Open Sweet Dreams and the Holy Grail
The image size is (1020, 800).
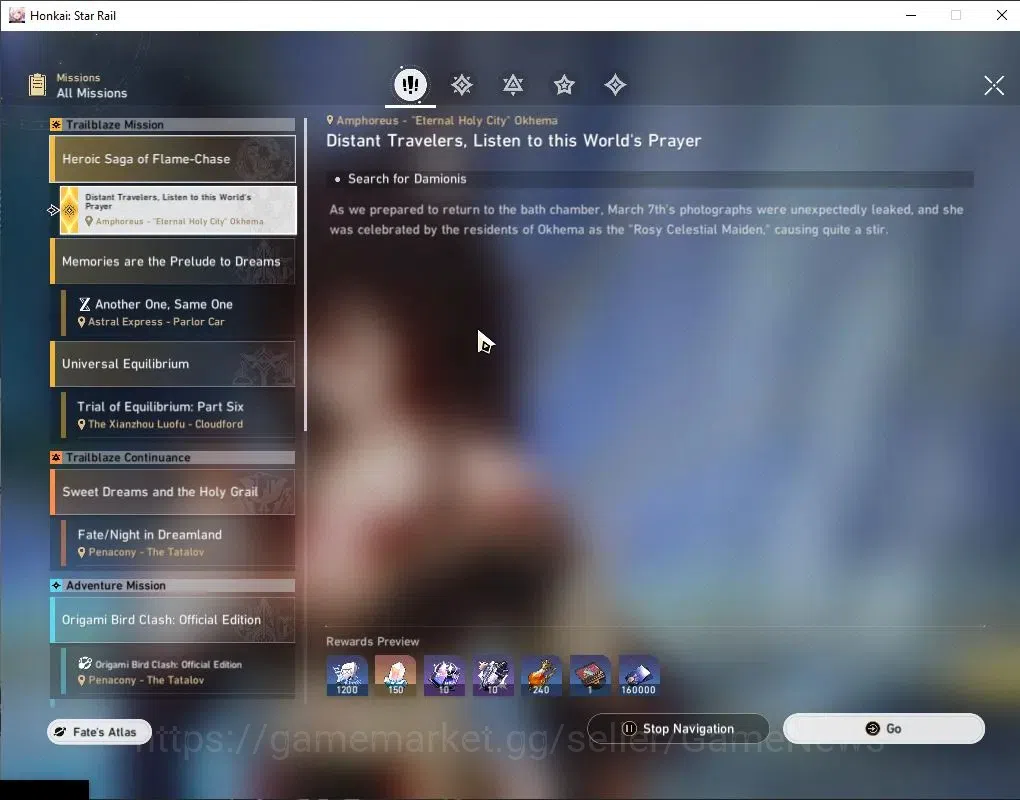(173, 492)
